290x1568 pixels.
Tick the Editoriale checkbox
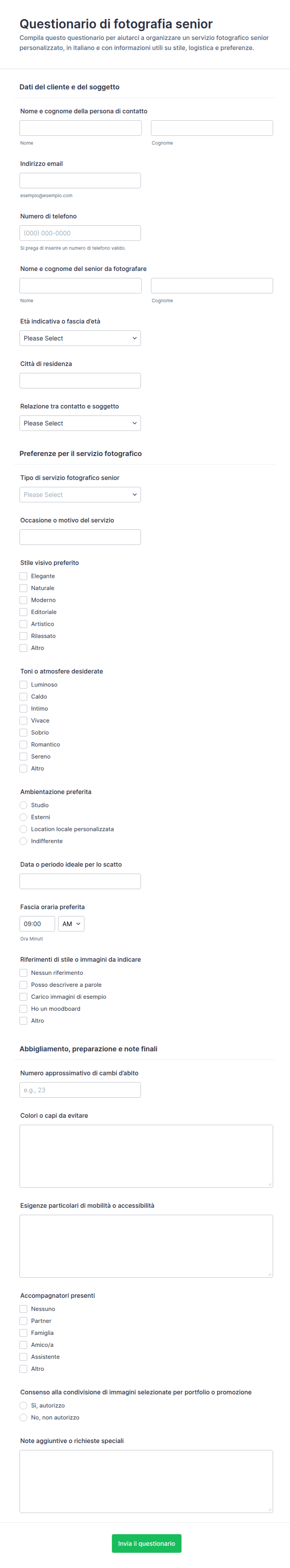23,612
